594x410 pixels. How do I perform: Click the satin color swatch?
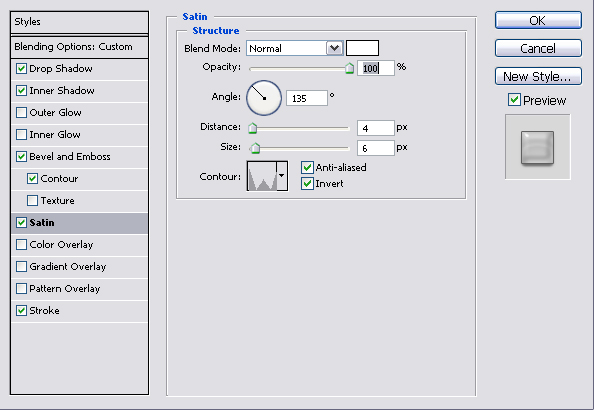[x=362, y=48]
